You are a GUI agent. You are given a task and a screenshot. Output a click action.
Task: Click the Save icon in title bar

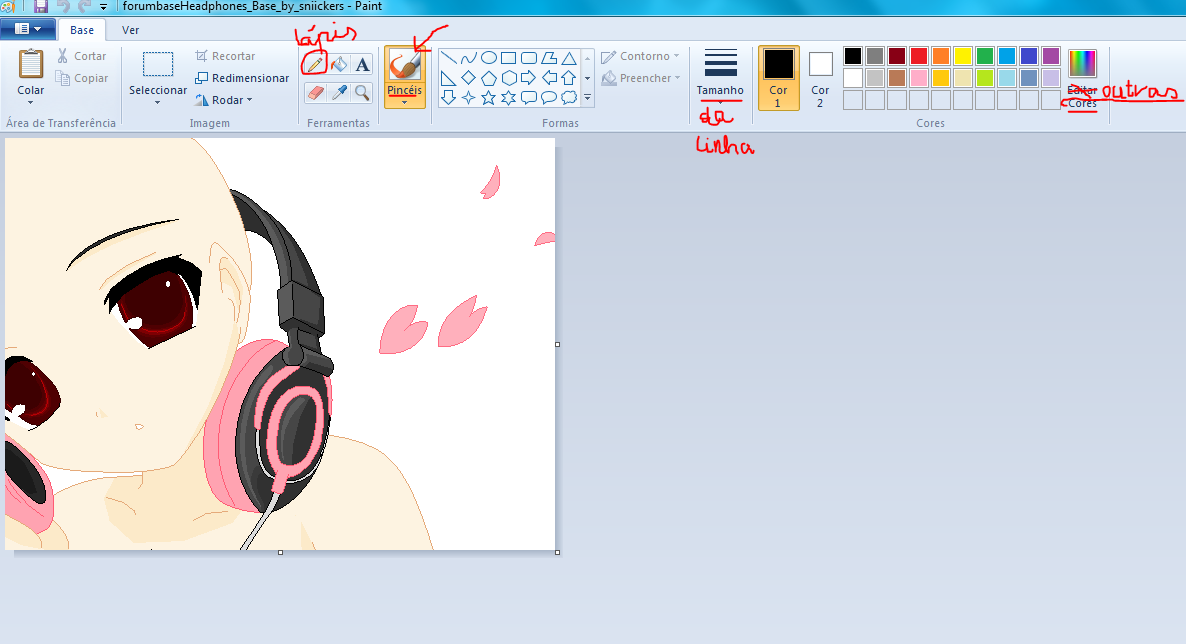(x=41, y=6)
